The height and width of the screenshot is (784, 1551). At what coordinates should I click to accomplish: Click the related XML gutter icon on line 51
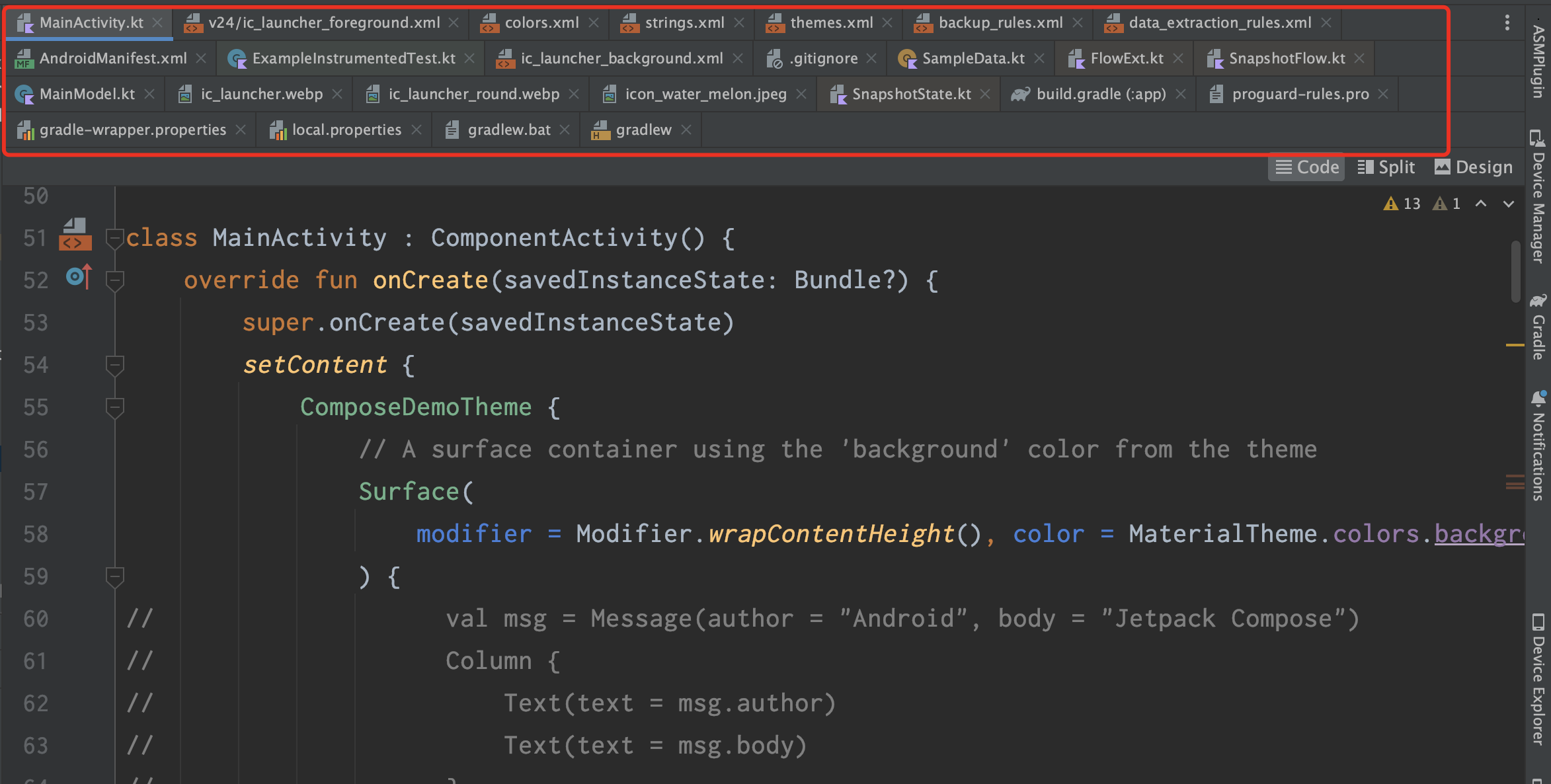click(75, 234)
